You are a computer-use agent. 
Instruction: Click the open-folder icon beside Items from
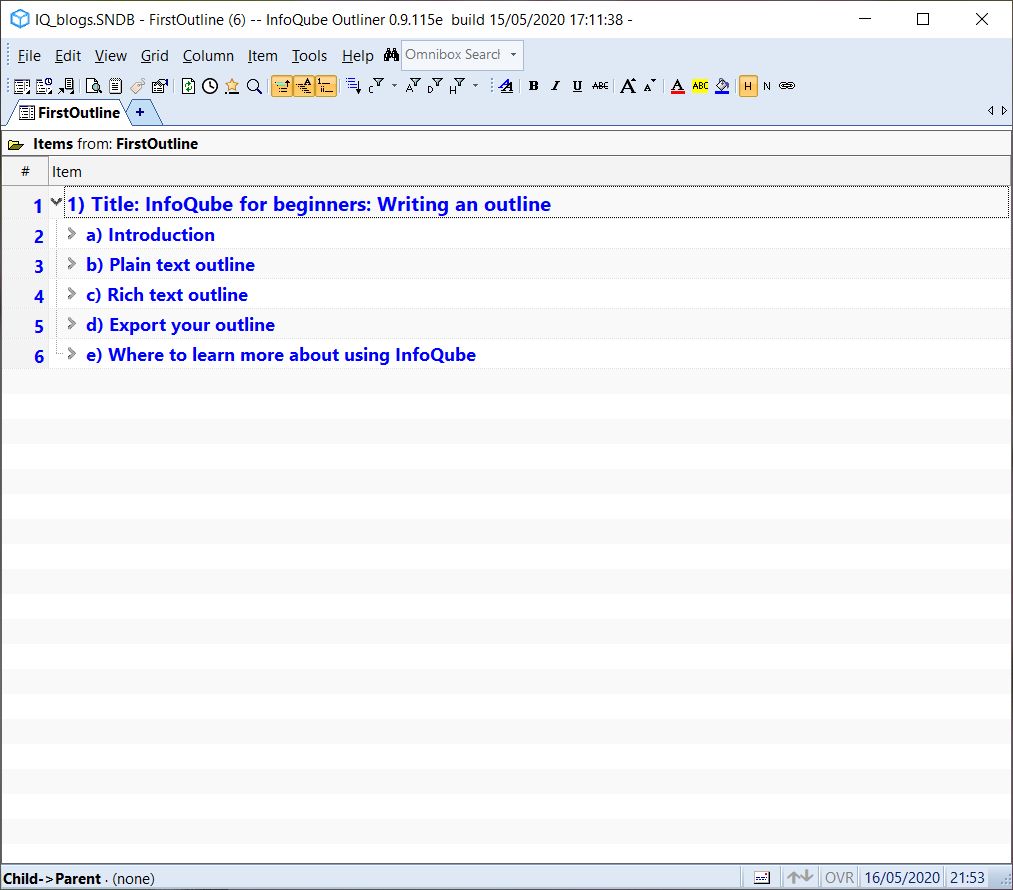16,145
